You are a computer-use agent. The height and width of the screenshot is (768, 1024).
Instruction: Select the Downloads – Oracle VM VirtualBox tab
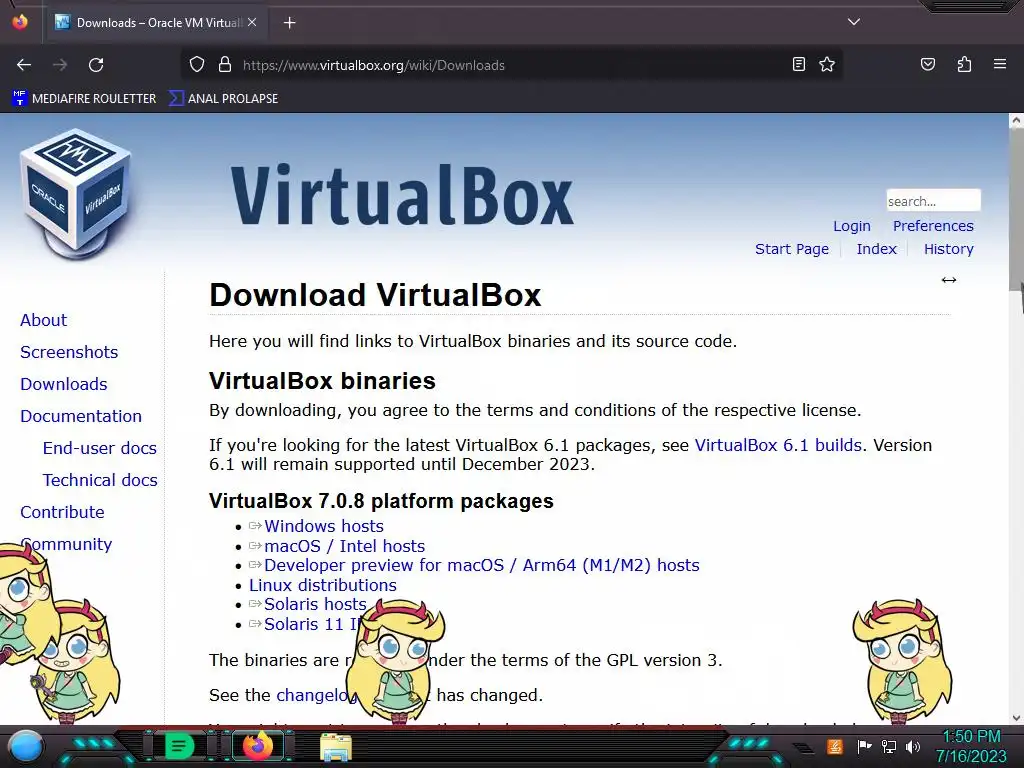coord(155,23)
